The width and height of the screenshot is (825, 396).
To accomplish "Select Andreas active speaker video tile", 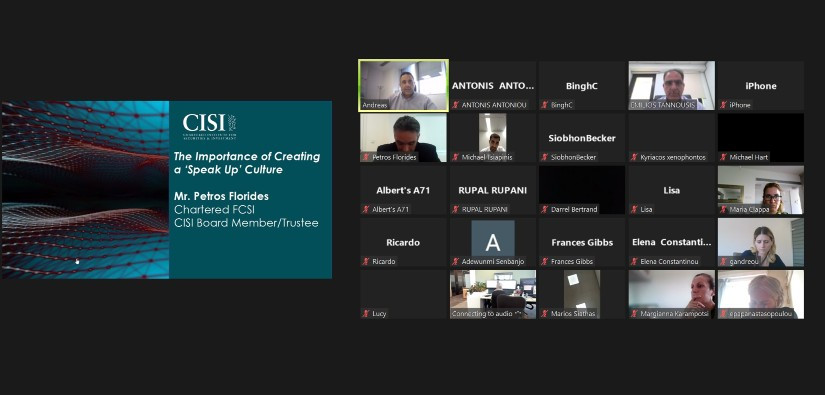I will pyautogui.click(x=404, y=85).
